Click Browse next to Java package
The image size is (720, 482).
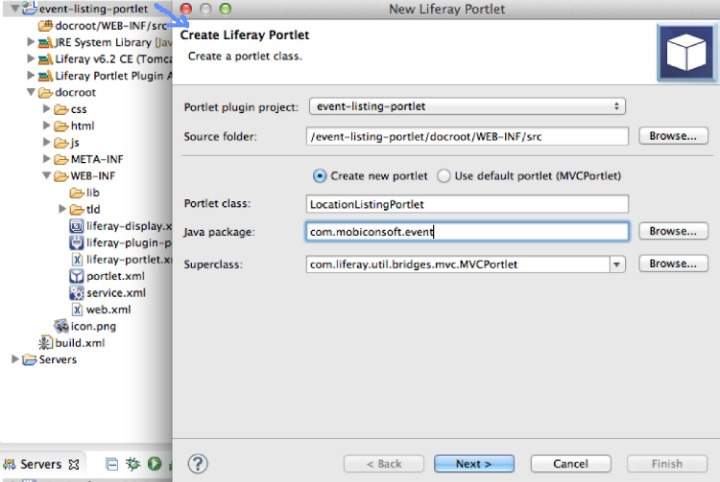click(x=673, y=231)
